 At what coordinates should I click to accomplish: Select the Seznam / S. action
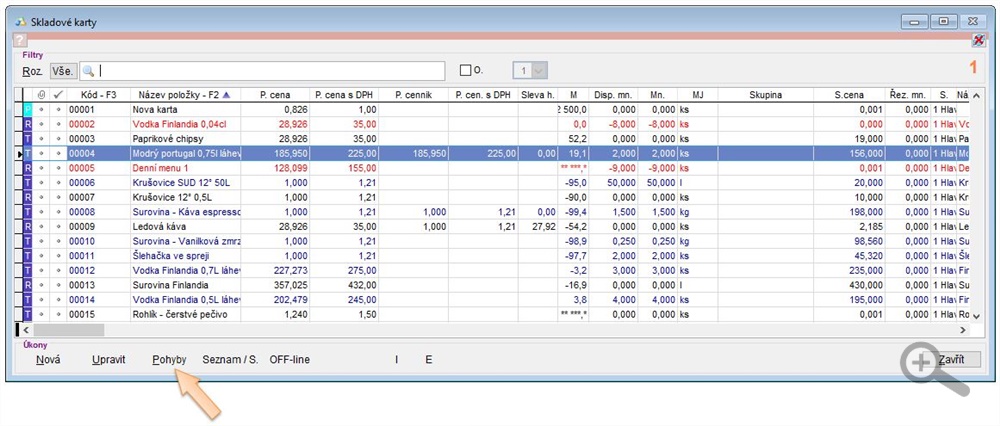pyautogui.click(x=228, y=359)
